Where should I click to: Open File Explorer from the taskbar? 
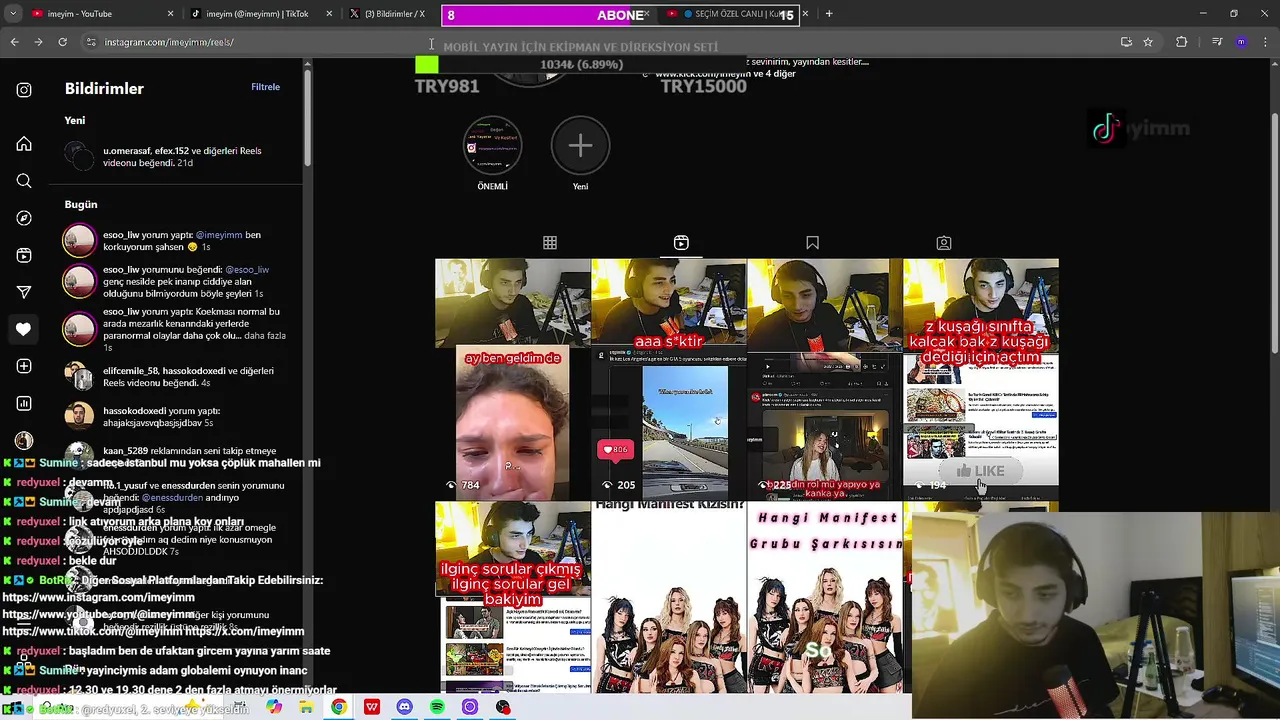306,707
